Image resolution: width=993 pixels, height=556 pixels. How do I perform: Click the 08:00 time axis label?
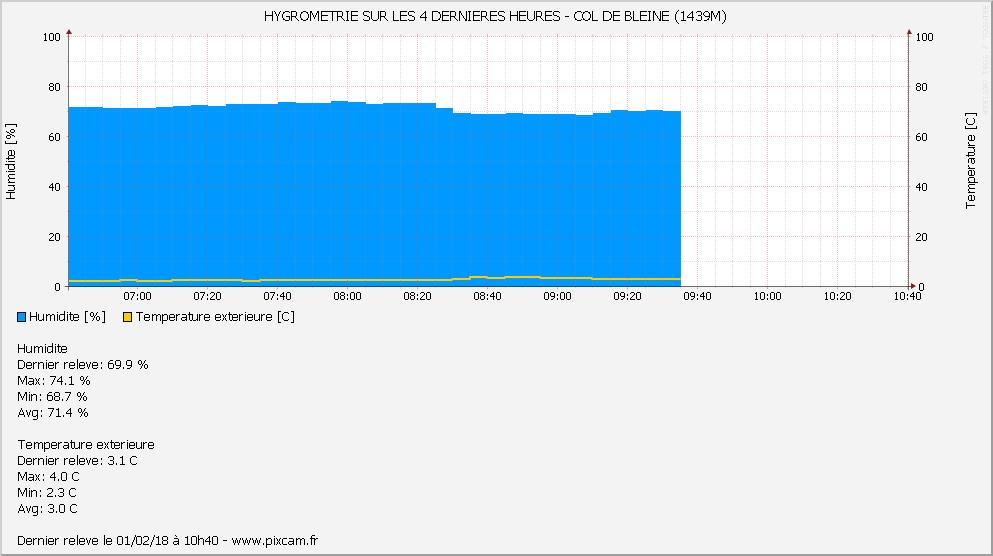point(347,296)
